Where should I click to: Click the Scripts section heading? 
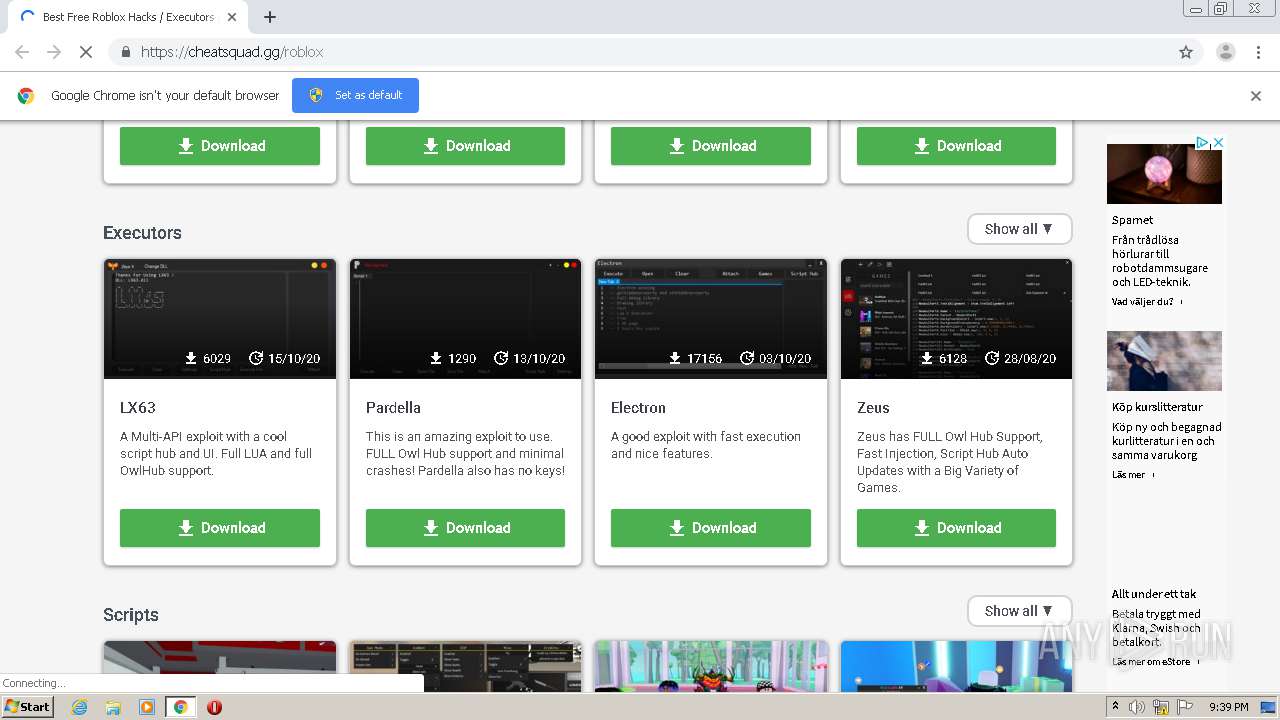coord(131,615)
